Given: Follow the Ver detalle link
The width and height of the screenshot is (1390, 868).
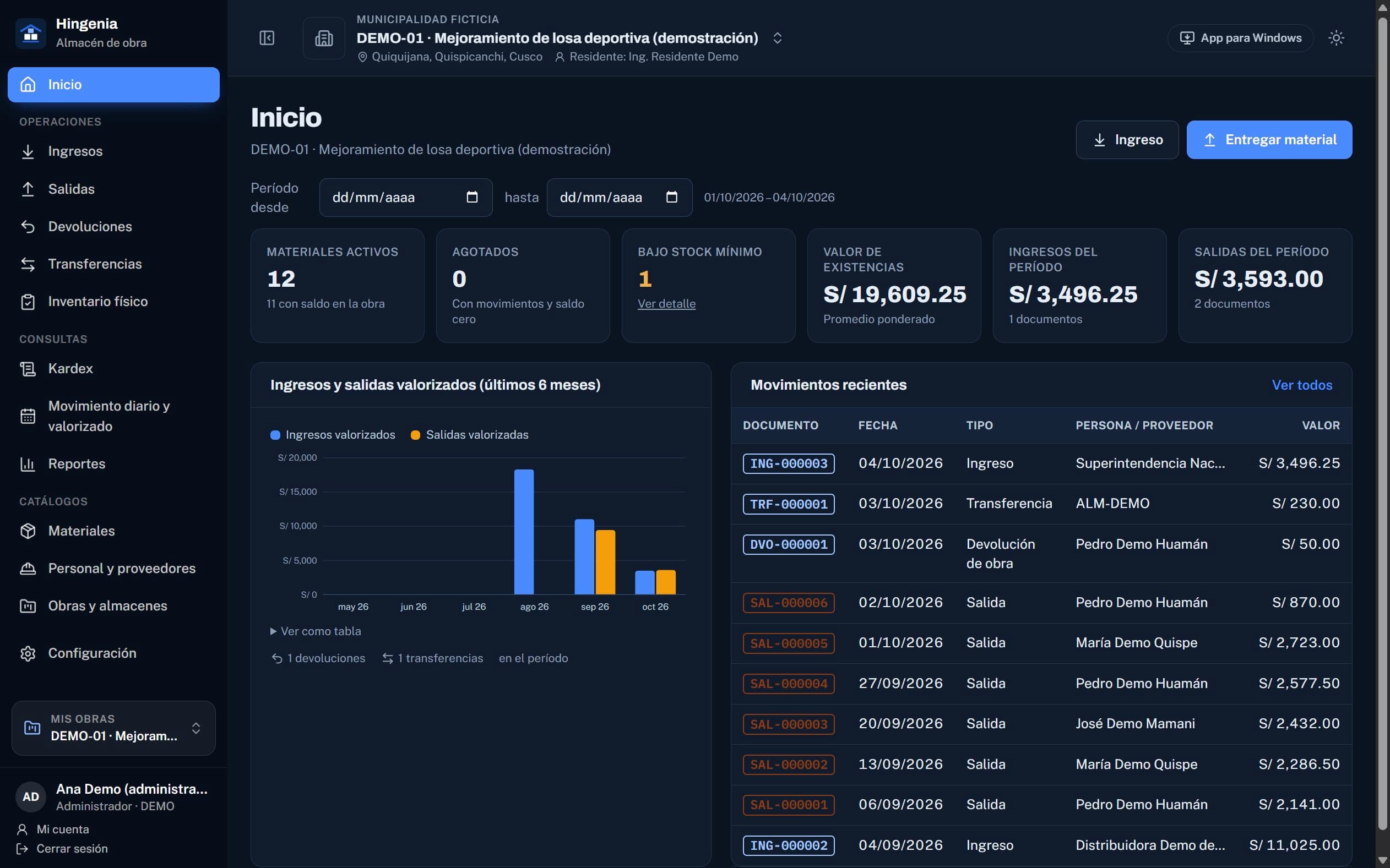Looking at the screenshot, I should click(666, 304).
